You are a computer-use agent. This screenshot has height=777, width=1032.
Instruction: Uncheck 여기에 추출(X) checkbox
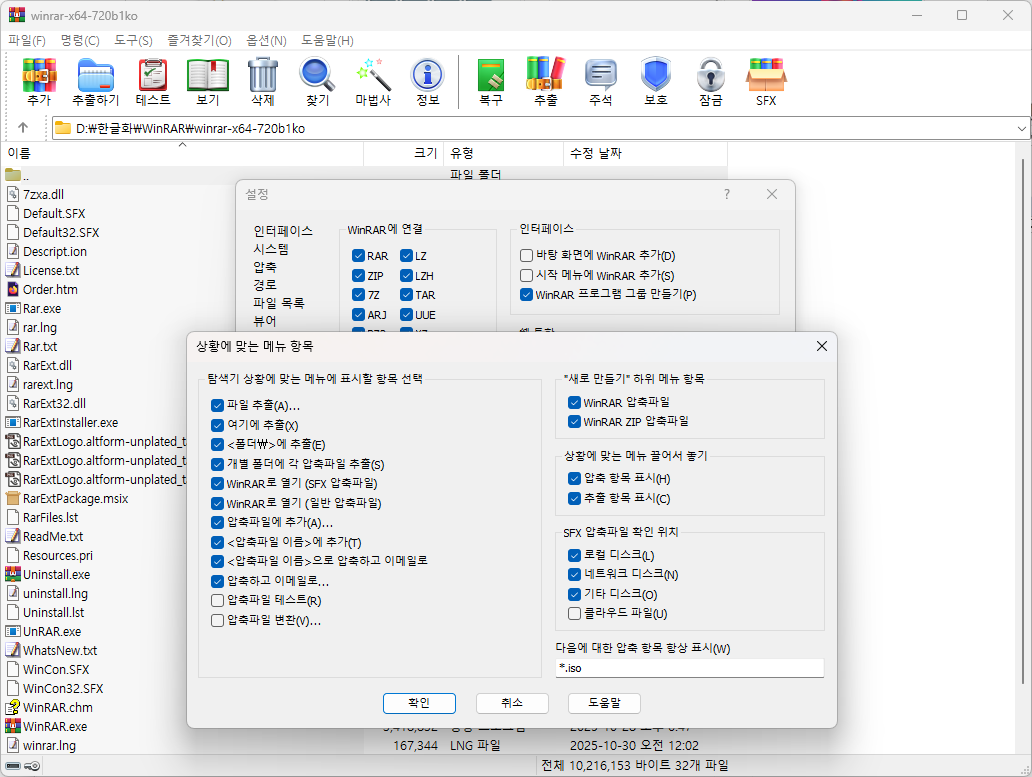(x=217, y=425)
